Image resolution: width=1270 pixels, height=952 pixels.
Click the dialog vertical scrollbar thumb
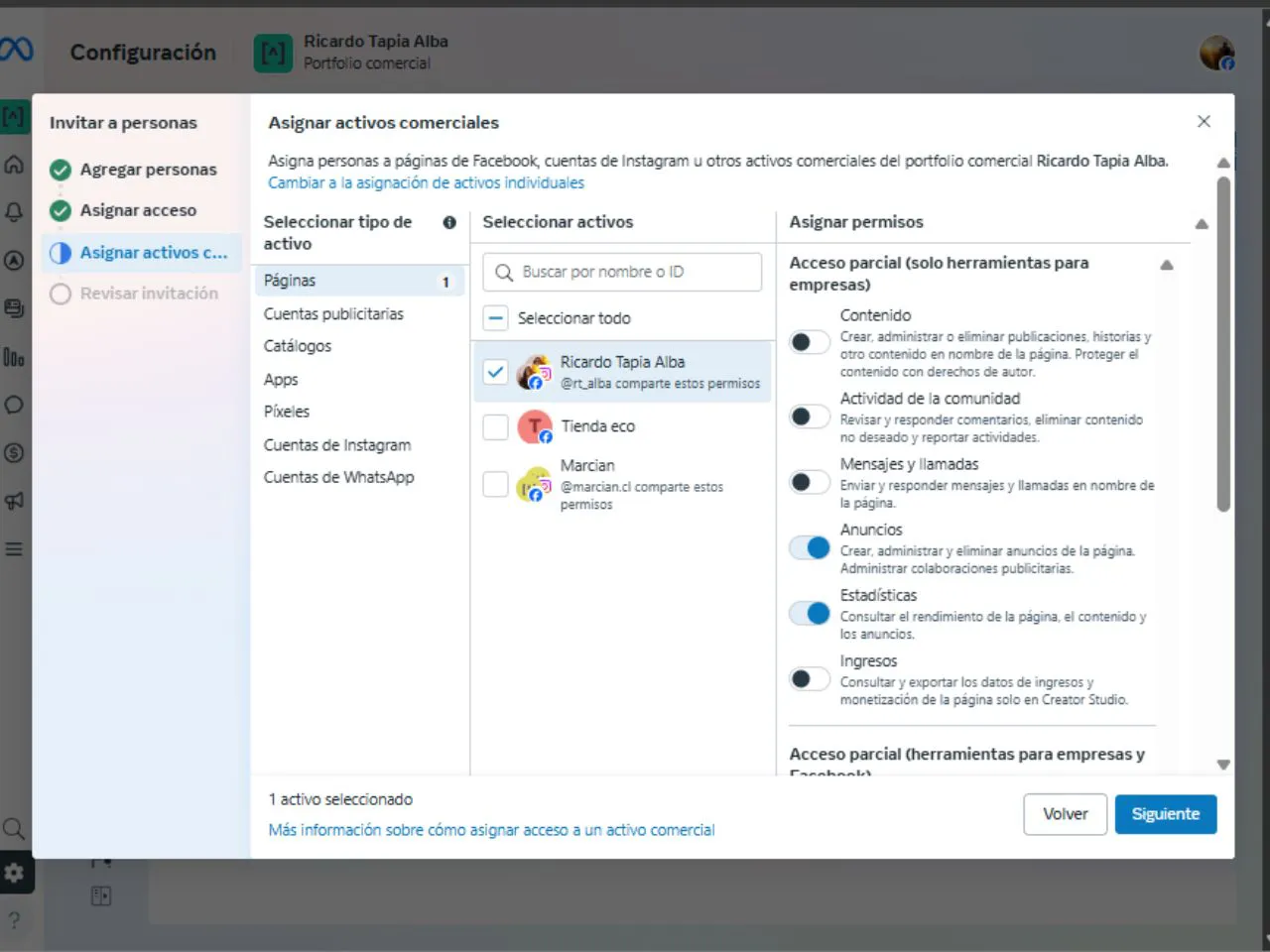pyautogui.click(x=1223, y=344)
